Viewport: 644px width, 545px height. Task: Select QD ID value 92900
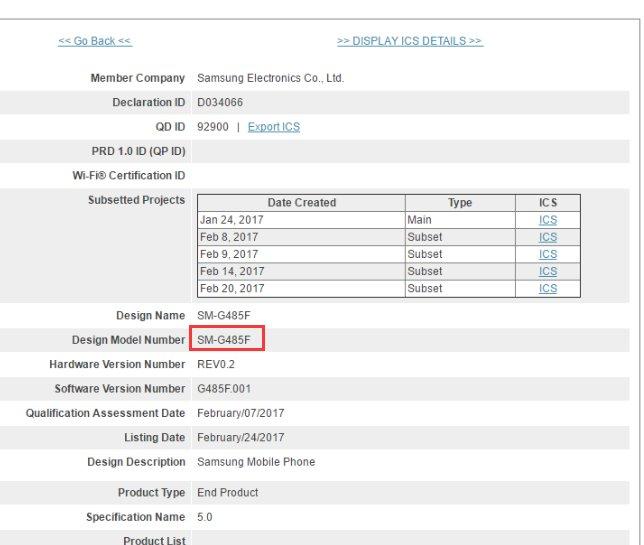click(x=213, y=127)
